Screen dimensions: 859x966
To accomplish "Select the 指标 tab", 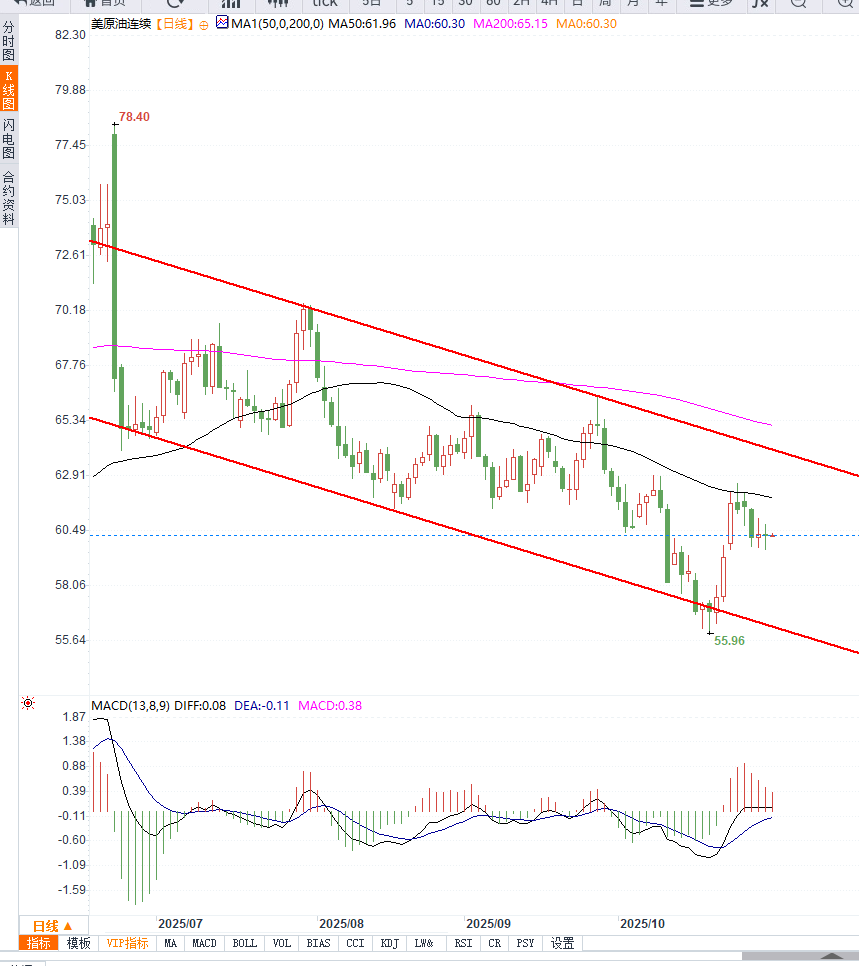I will [38, 943].
